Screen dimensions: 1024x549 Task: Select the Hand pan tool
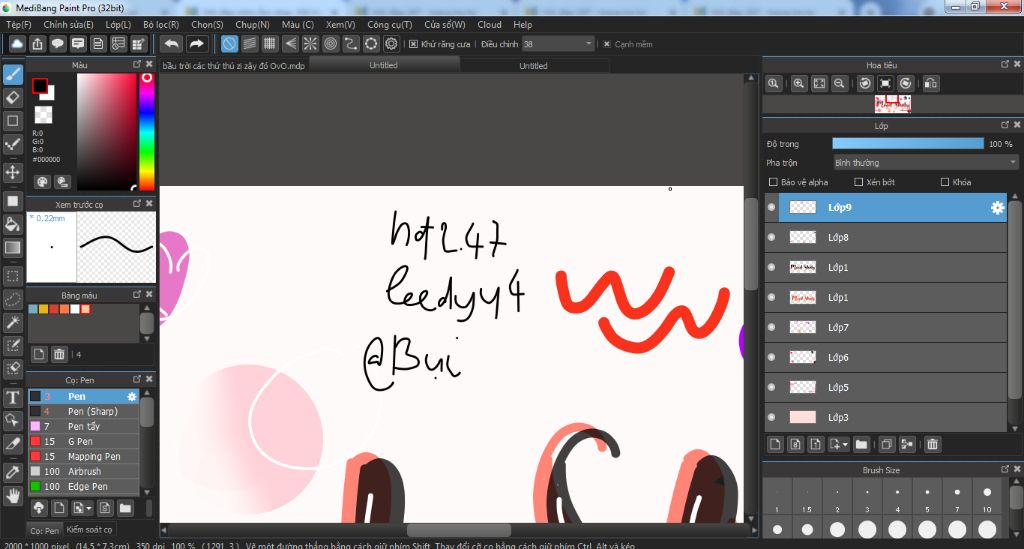click(x=12, y=496)
